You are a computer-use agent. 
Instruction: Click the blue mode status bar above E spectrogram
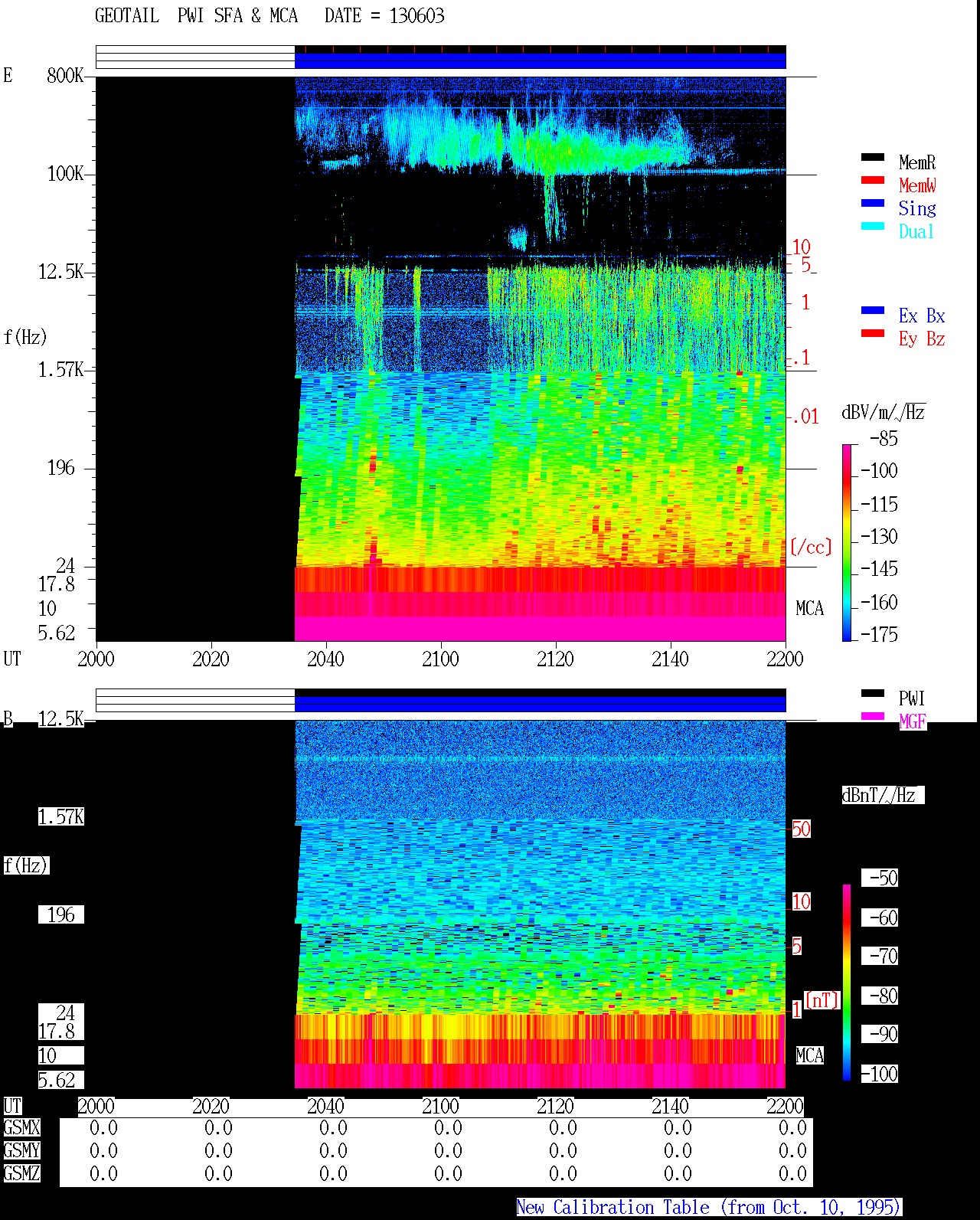(x=541, y=61)
